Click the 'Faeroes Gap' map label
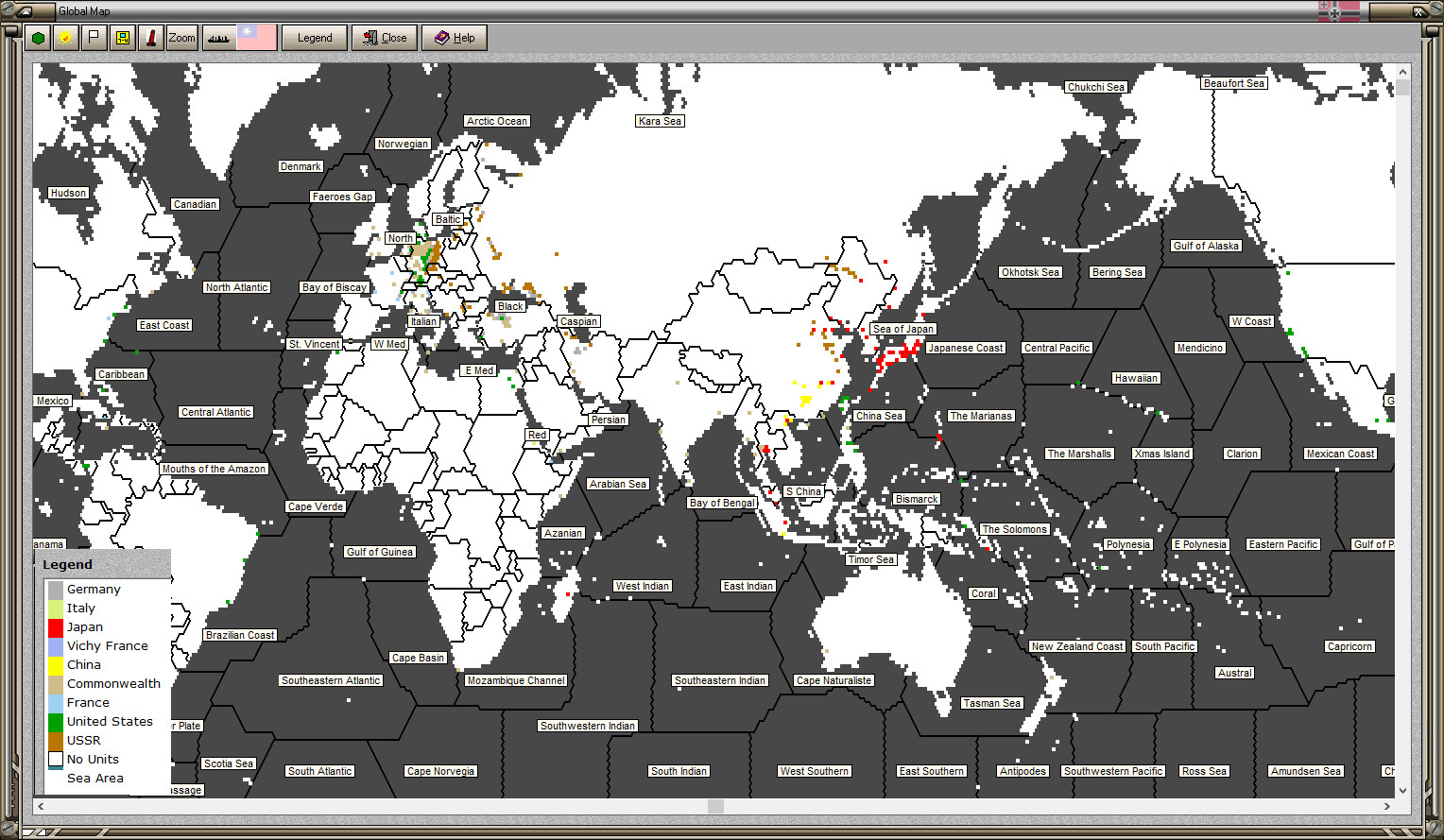The width and height of the screenshot is (1444, 840). click(x=342, y=197)
